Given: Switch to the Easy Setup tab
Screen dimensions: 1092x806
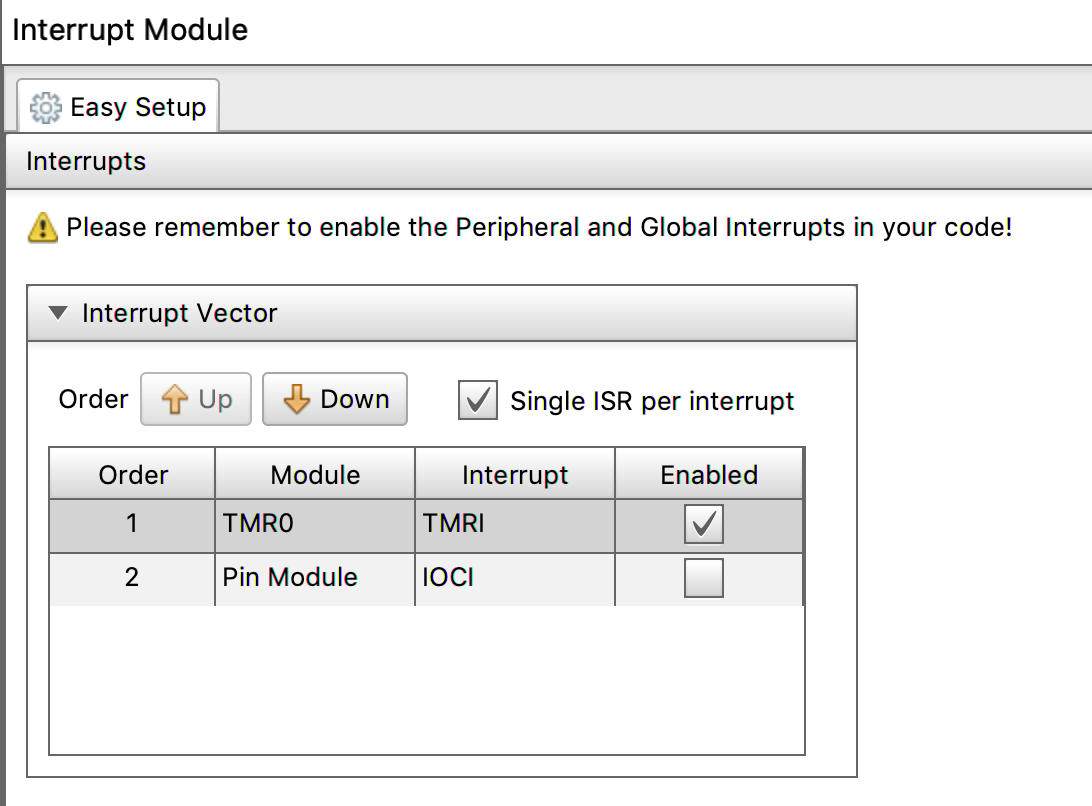Looking at the screenshot, I should [119, 107].
